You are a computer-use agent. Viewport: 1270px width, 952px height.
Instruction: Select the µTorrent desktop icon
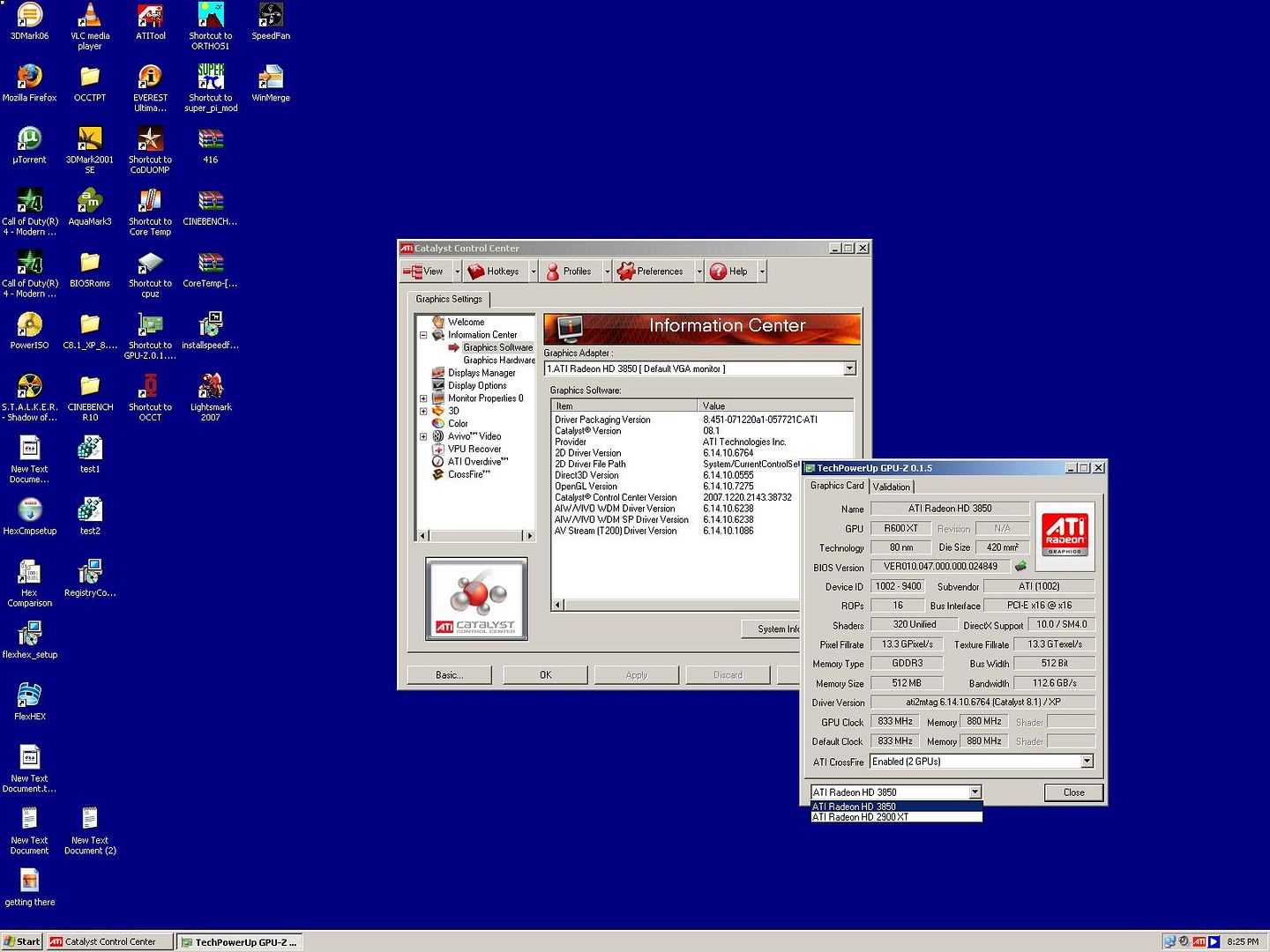tap(30, 145)
